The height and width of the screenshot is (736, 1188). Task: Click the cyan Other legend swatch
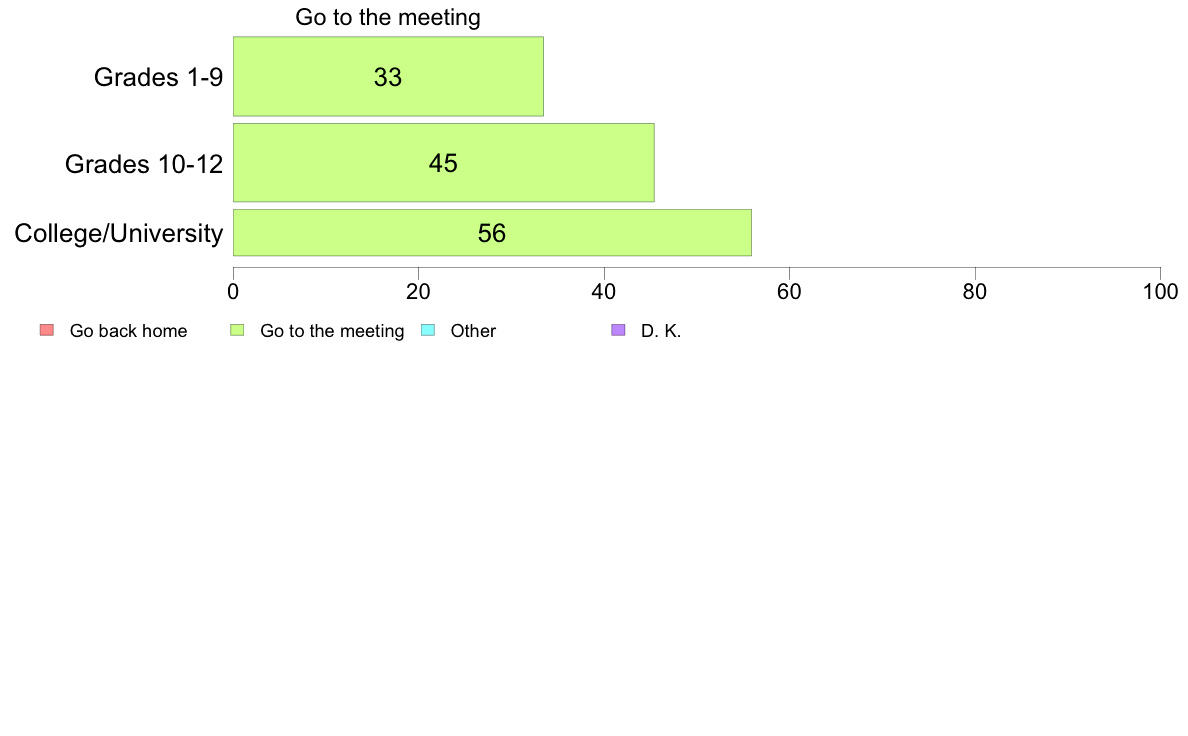point(428,330)
